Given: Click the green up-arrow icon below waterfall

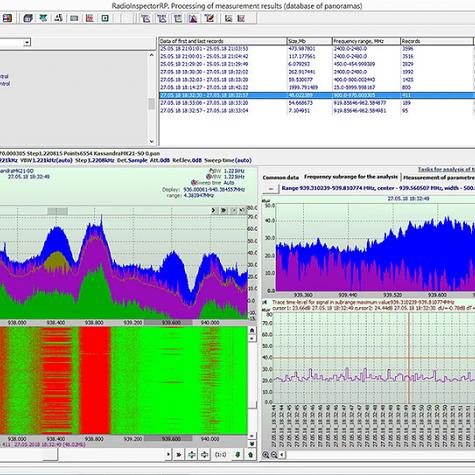Looking at the screenshot, I should (x=251, y=454).
